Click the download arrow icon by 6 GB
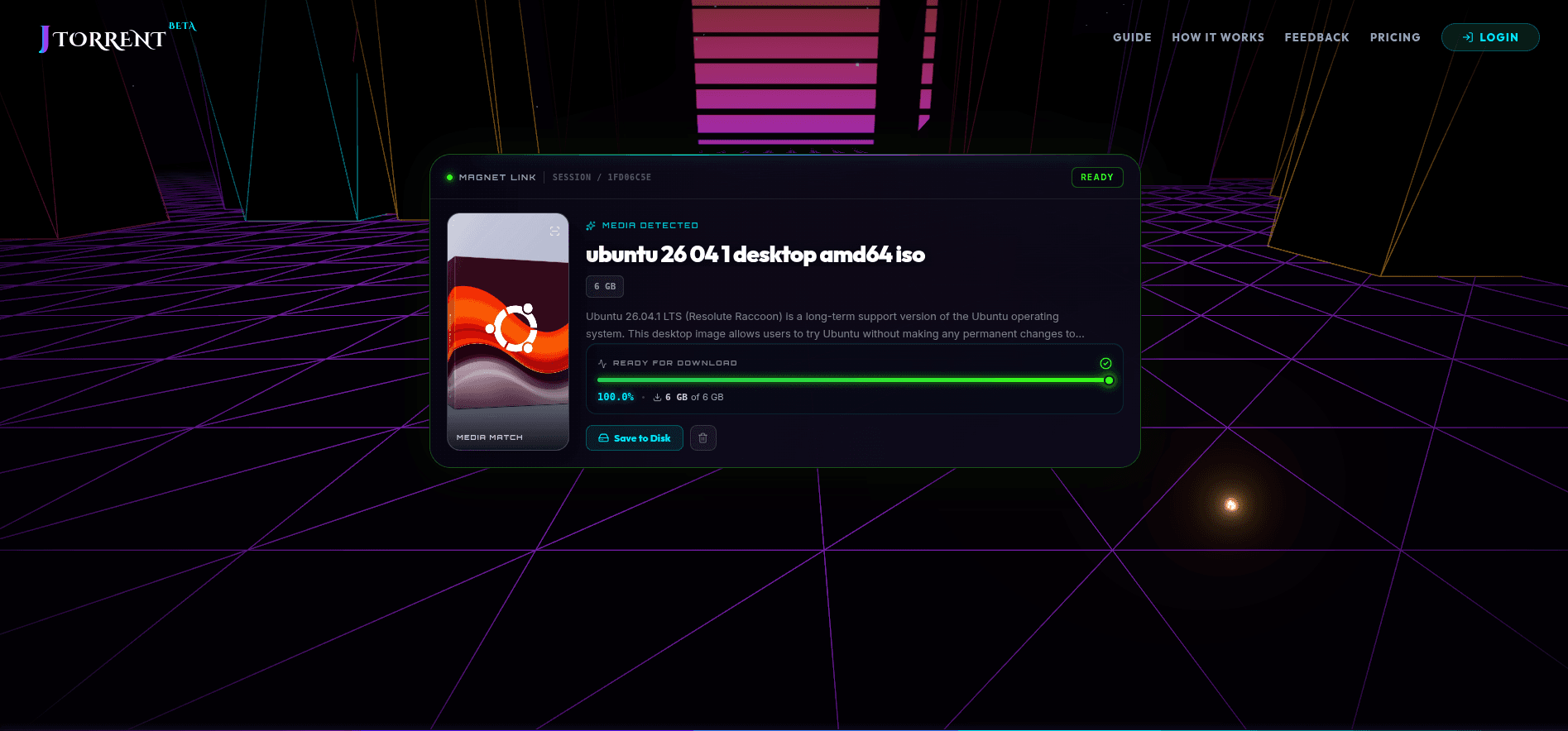Image resolution: width=1568 pixels, height=731 pixels. tap(657, 398)
